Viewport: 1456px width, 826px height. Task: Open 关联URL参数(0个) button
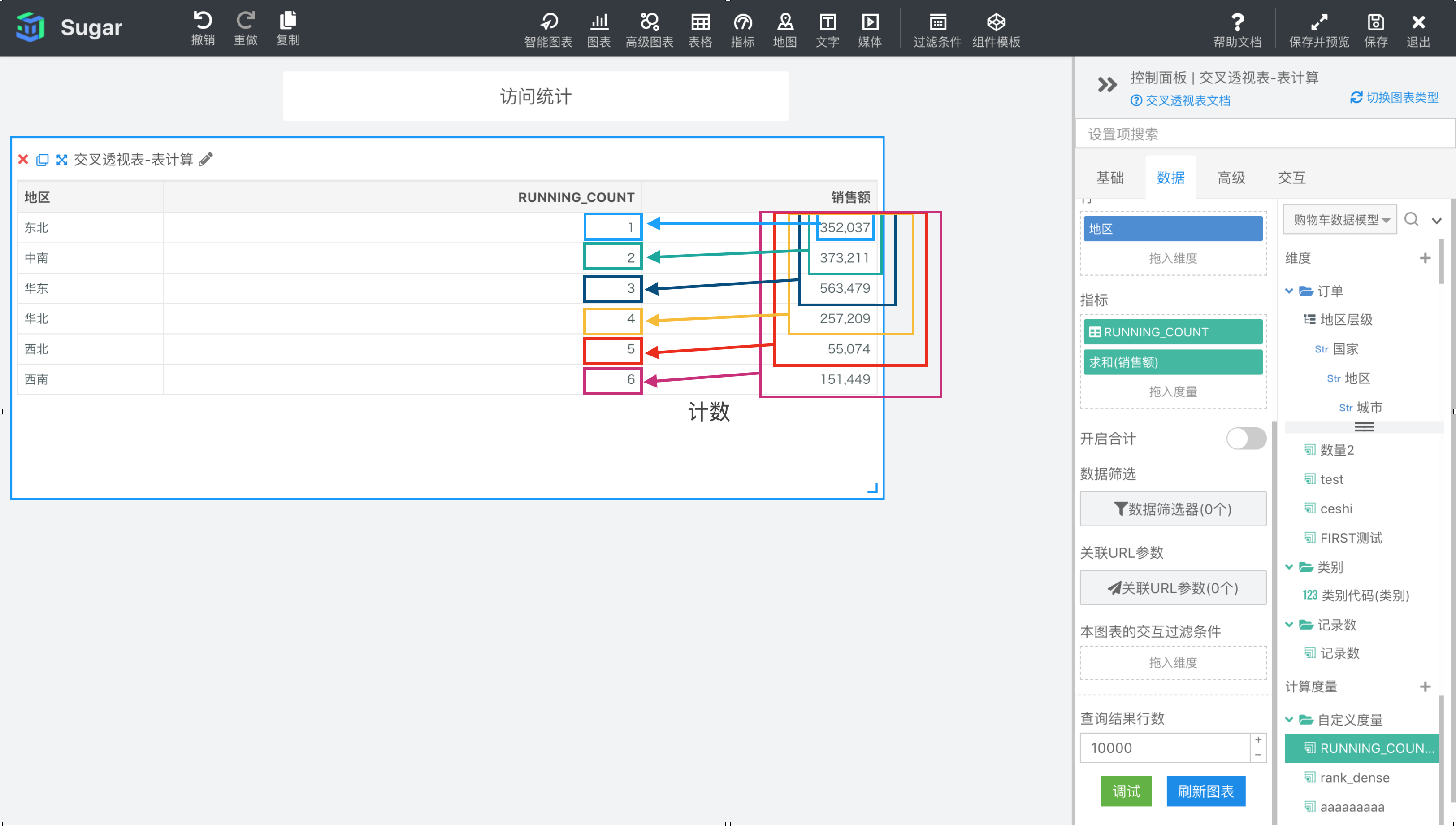tap(1173, 588)
